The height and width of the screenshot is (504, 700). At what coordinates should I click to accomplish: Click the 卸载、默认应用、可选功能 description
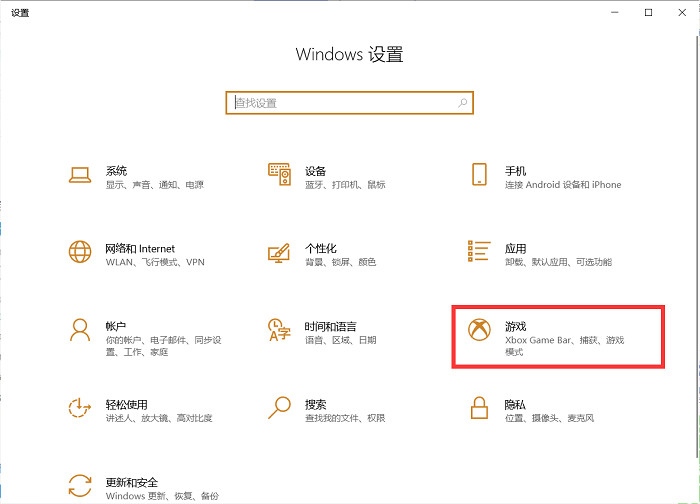click(x=558, y=262)
